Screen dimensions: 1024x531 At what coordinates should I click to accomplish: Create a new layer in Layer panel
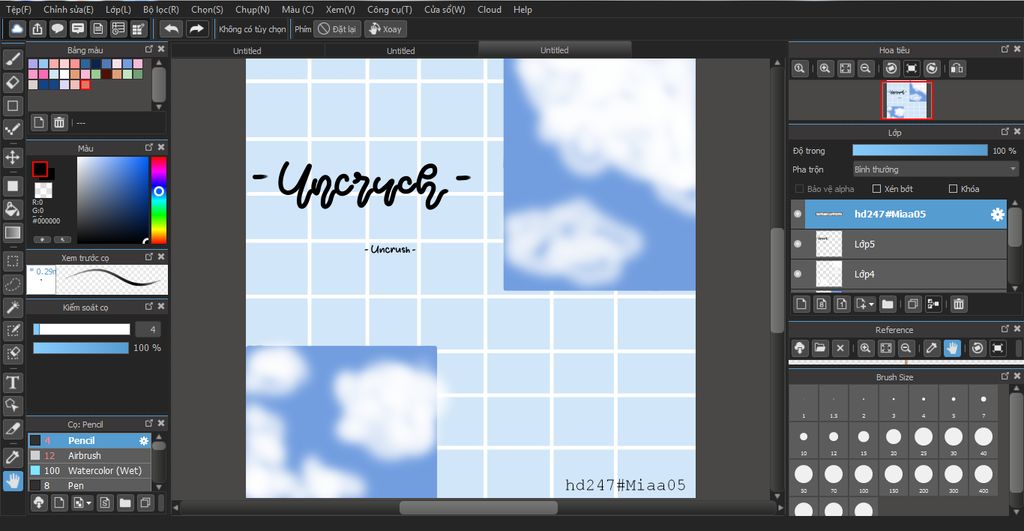(x=802, y=304)
